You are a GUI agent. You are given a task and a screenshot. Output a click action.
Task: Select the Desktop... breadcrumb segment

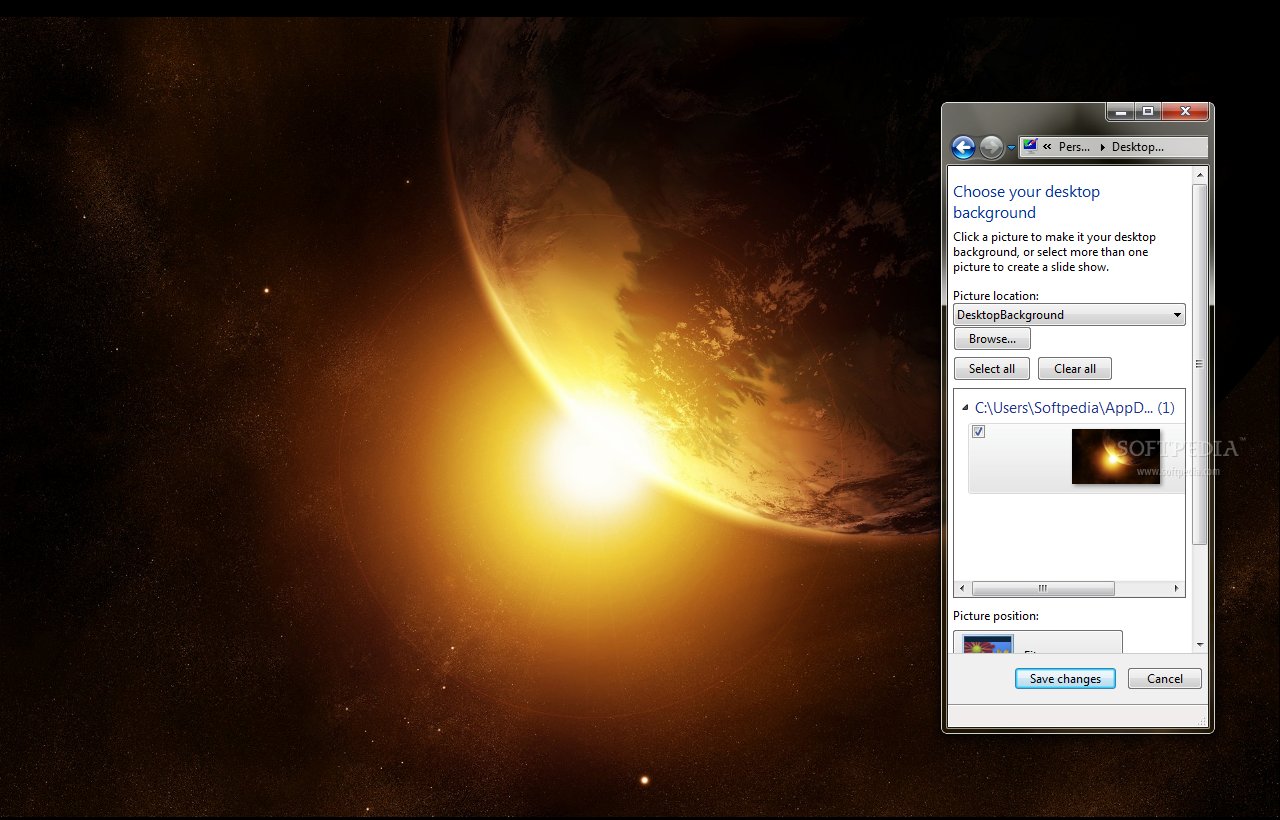pos(1138,147)
